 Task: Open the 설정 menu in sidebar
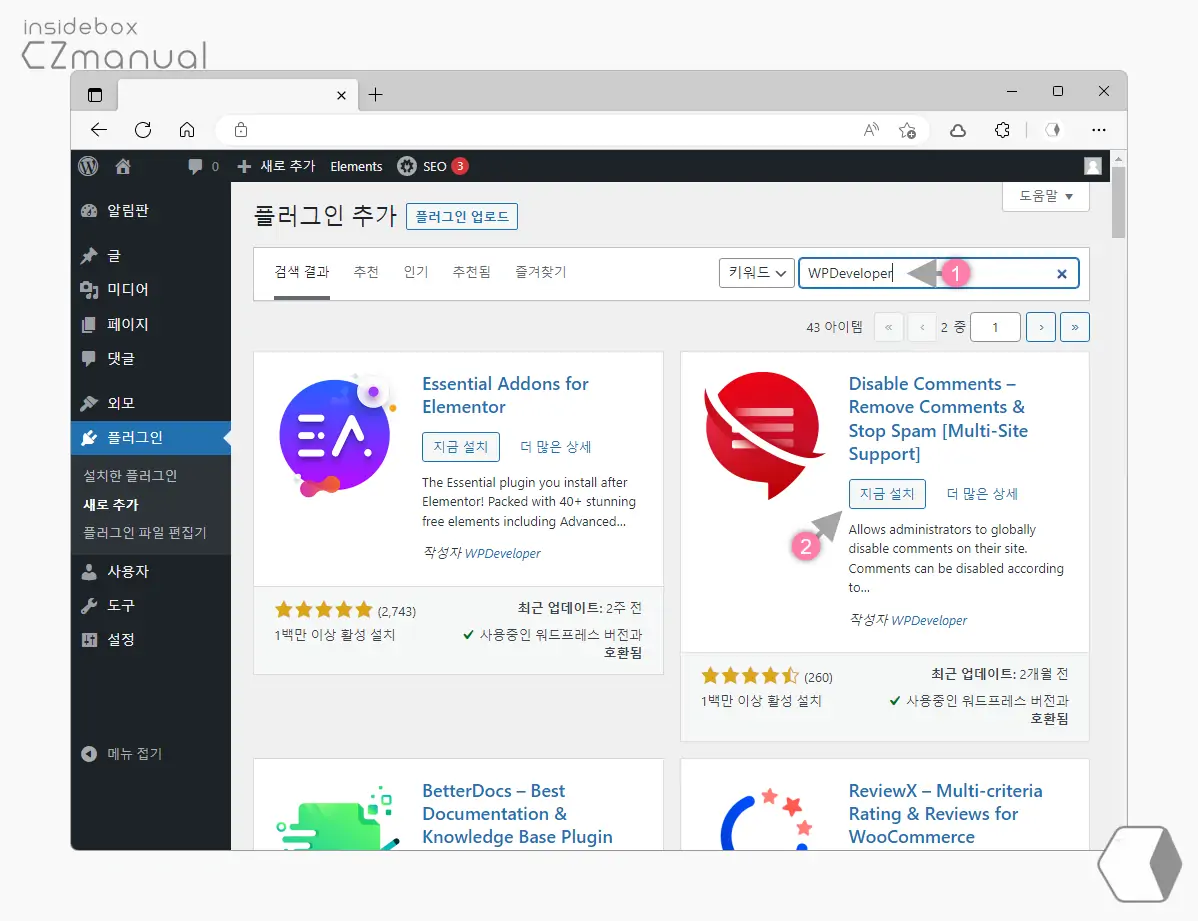pos(121,640)
